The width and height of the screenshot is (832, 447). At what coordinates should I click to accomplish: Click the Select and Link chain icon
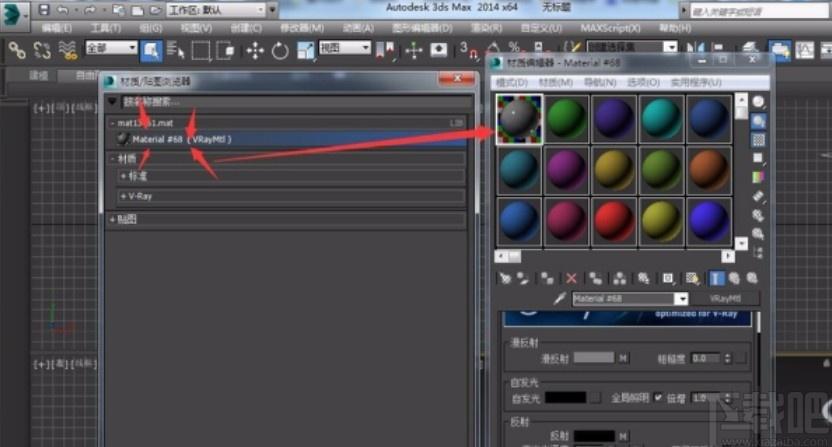17,50
